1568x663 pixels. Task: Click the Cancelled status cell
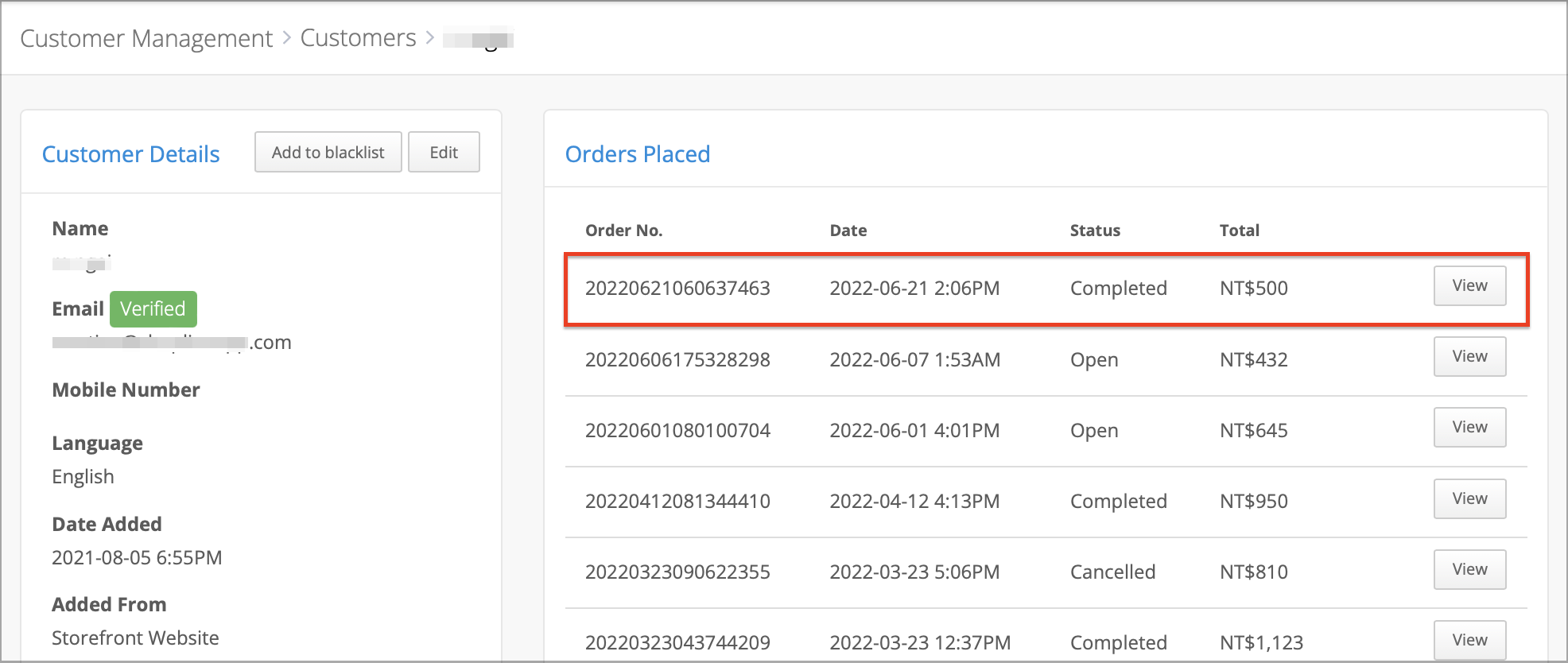point(1112,572)
